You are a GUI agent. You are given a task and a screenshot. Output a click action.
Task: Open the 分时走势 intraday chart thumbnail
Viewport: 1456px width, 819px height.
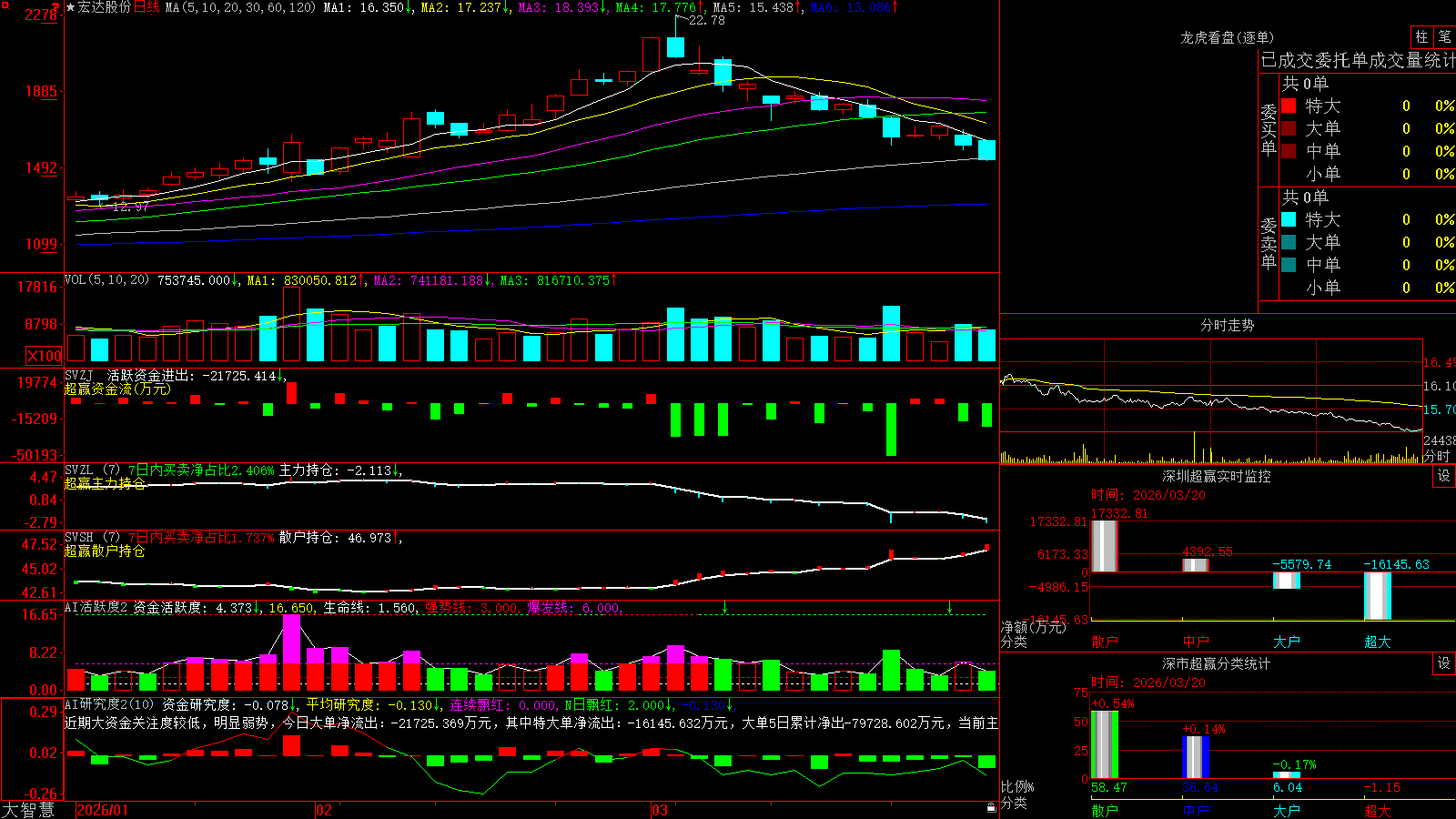point(1211,401)
